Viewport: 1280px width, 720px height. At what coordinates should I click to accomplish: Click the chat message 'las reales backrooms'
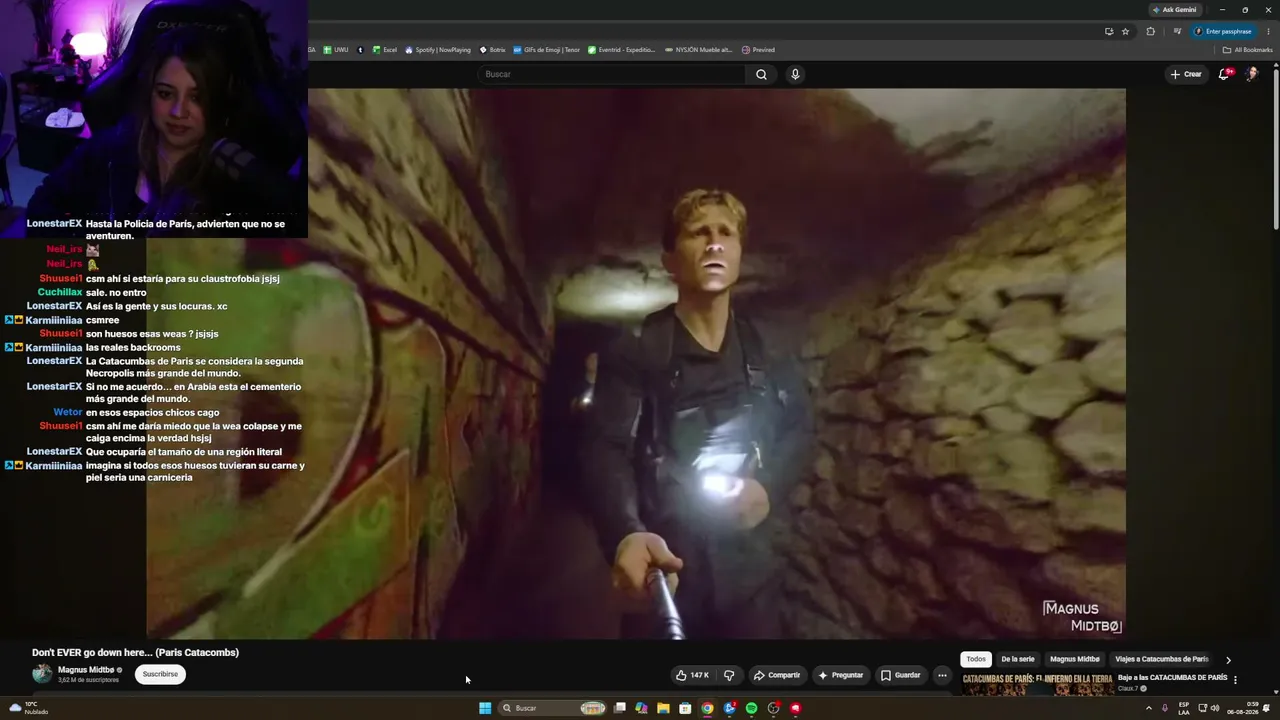133,347
